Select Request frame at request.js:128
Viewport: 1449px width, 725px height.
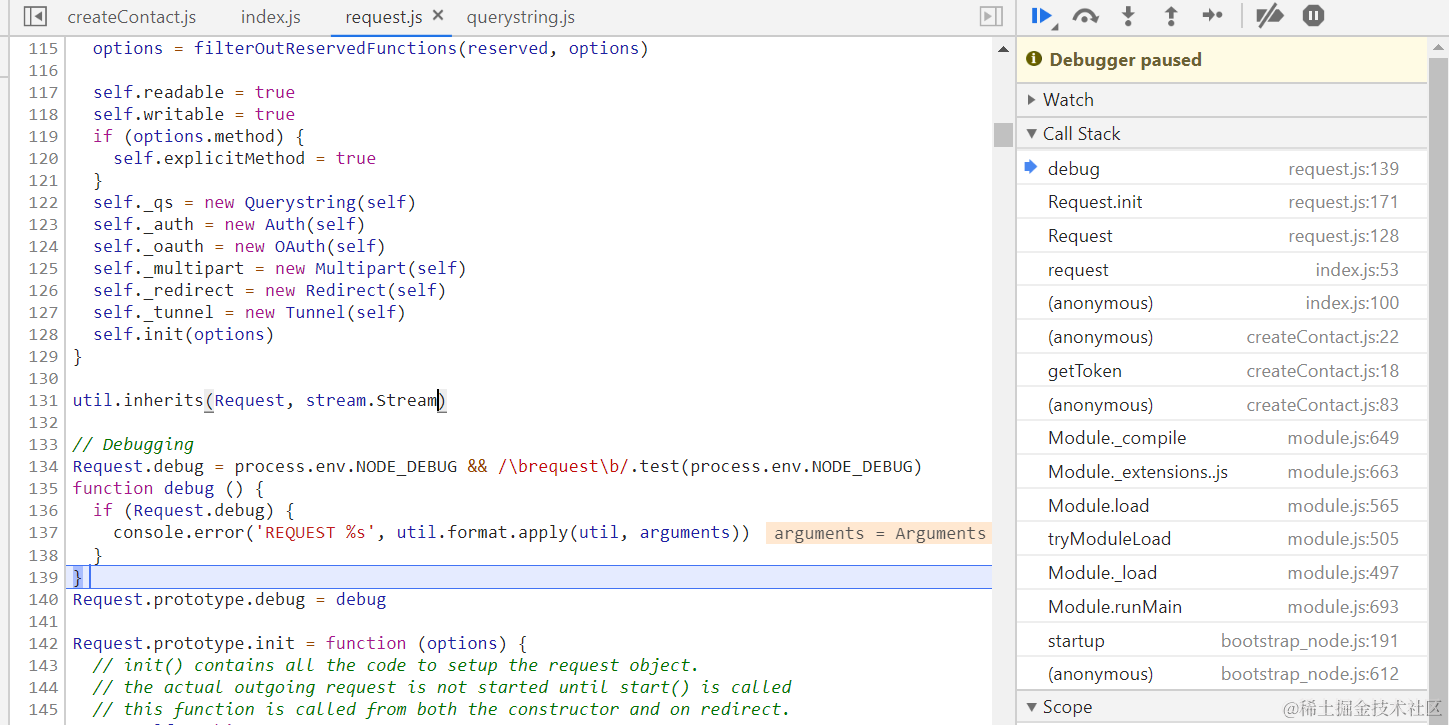1222,236
